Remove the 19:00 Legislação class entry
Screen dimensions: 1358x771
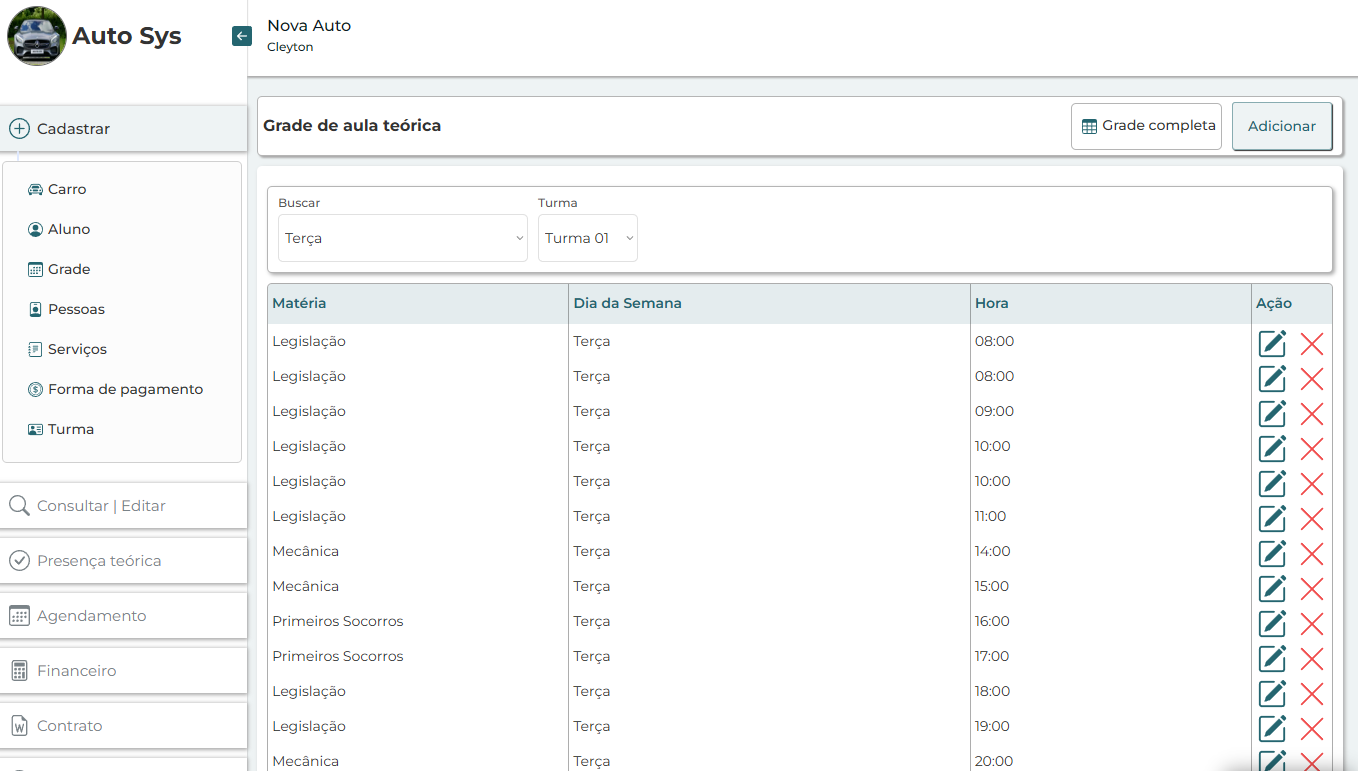coord(1311,728)
